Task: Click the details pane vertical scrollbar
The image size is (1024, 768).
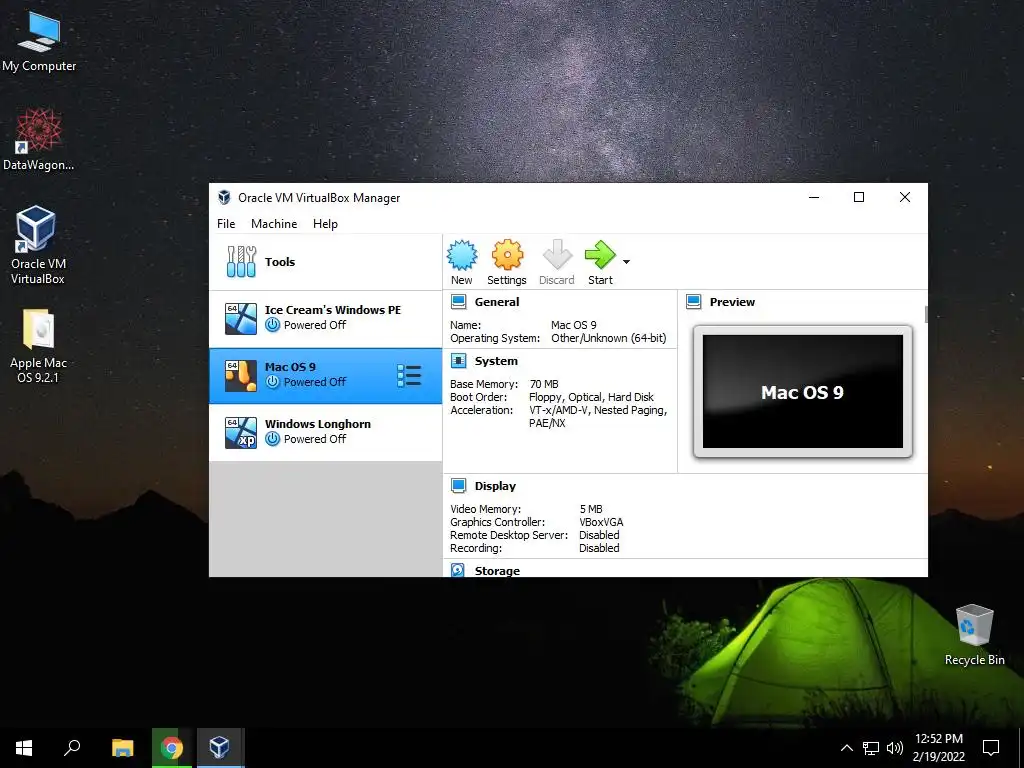Action: (x=925, y=314)
